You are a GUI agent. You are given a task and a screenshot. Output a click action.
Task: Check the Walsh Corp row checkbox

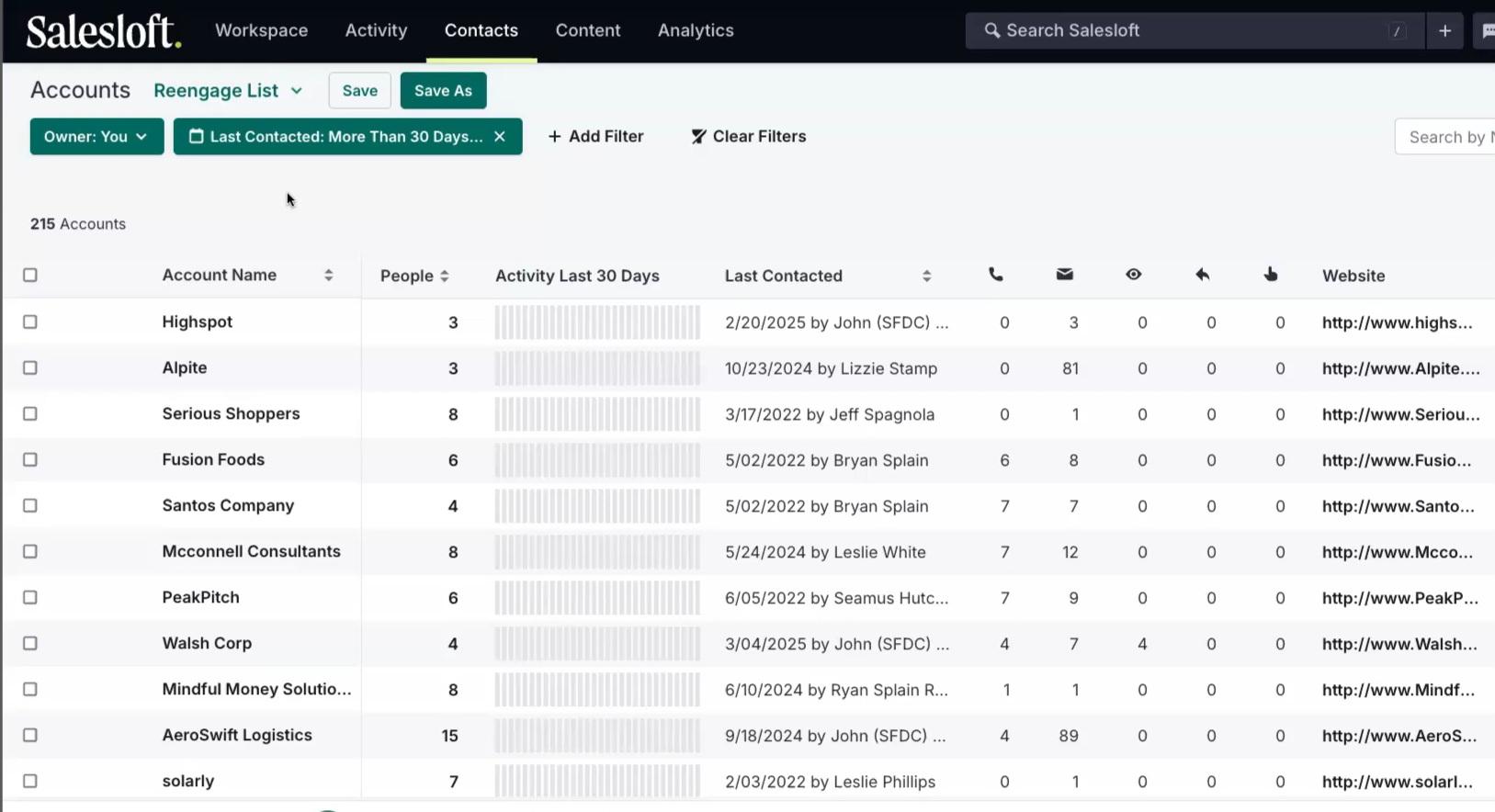click(x=30, y=643)
